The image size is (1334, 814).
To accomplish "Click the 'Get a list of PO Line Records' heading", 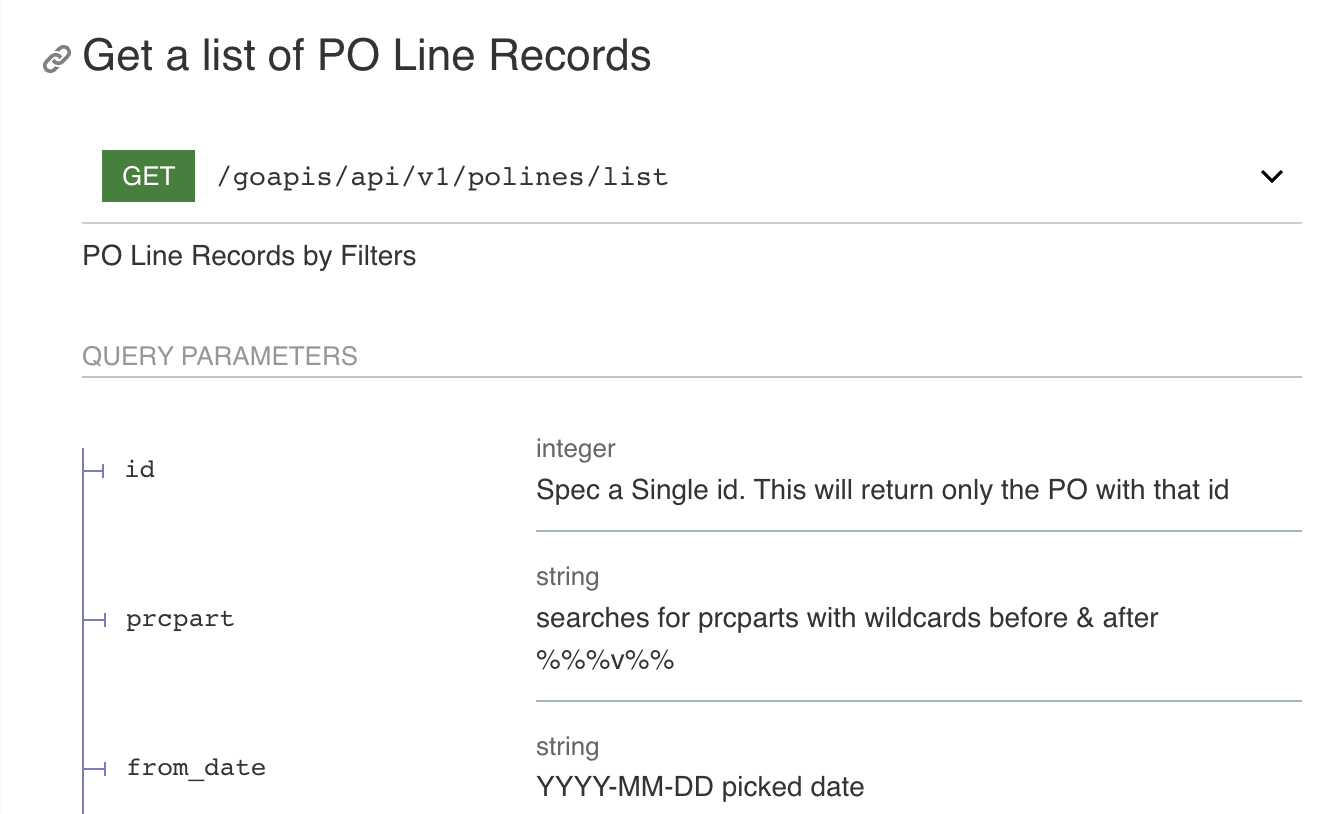I will (x=366, y=56).
